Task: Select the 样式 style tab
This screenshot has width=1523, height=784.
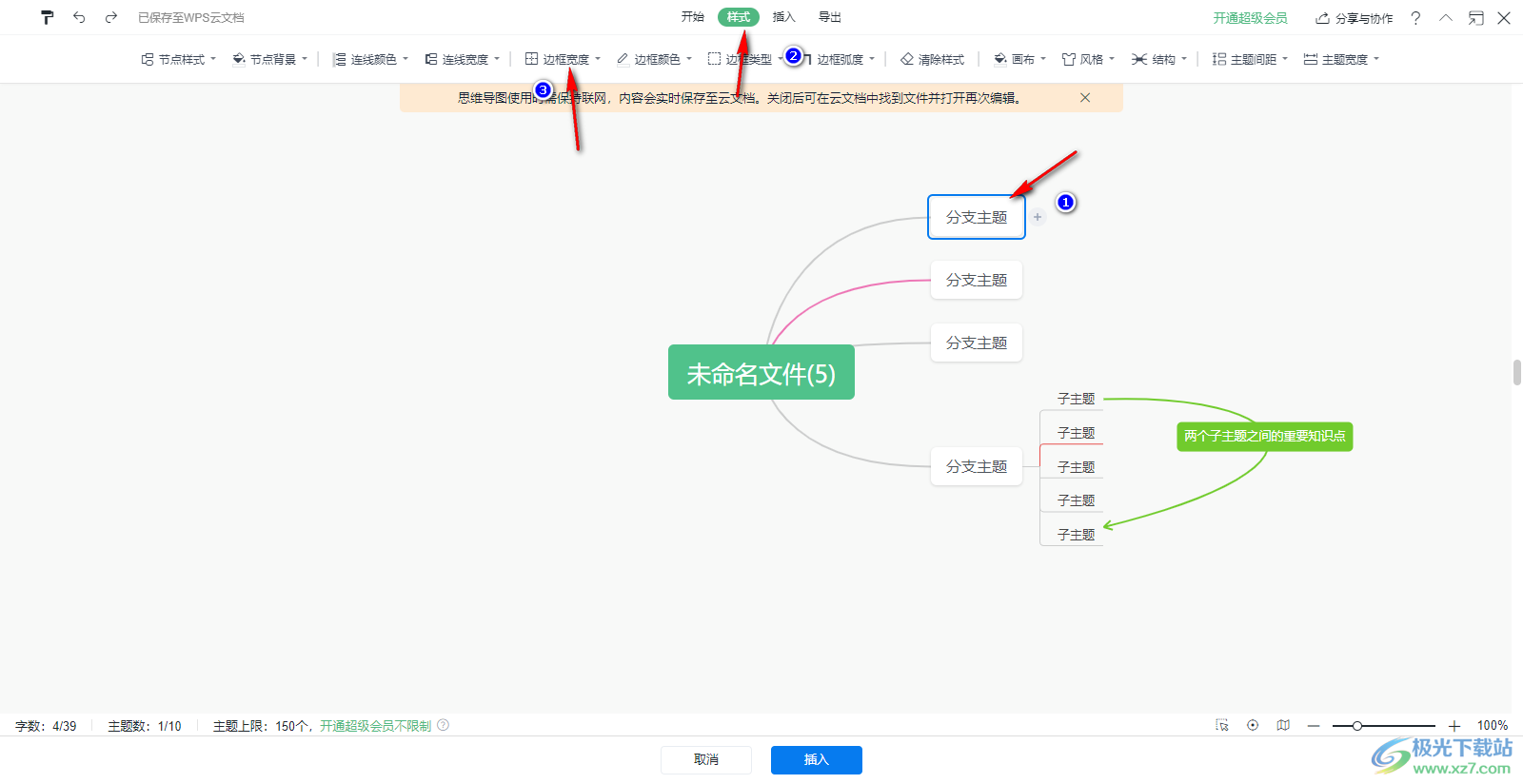Action: coord(739,17)
